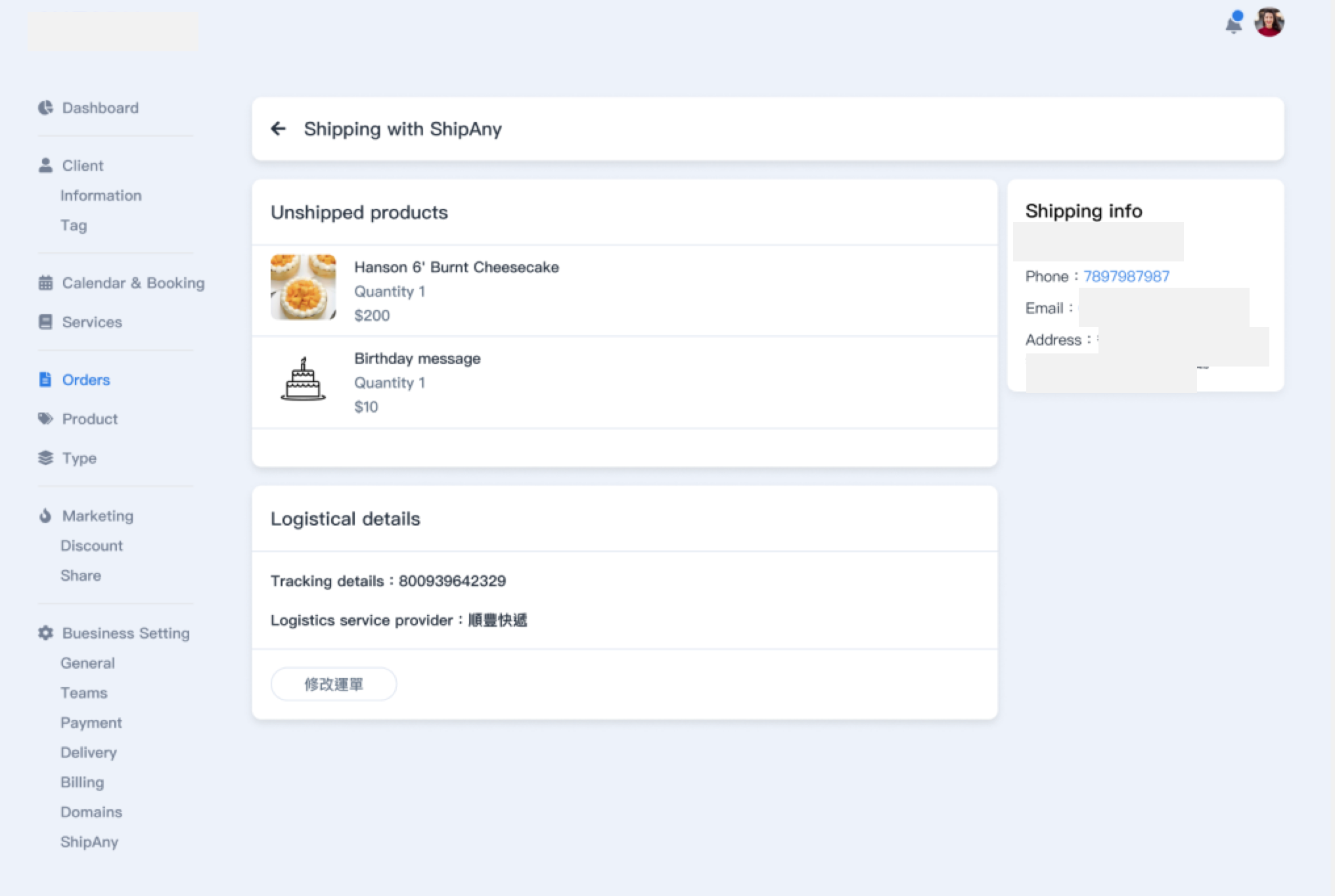Click the Birthday message cake image
This screenshot has height=896, width=1335.
[303, 380]
